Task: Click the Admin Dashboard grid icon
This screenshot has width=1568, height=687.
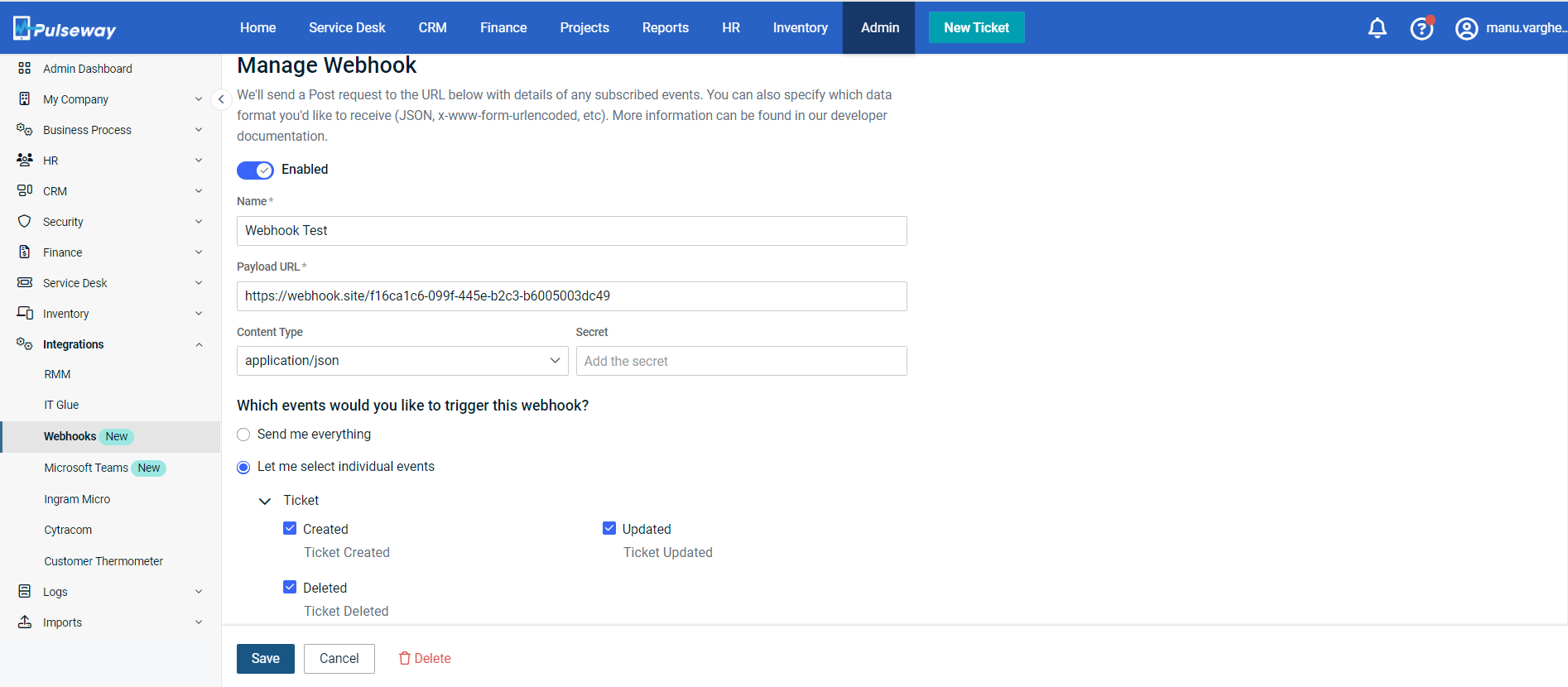Action: [25, 69]
